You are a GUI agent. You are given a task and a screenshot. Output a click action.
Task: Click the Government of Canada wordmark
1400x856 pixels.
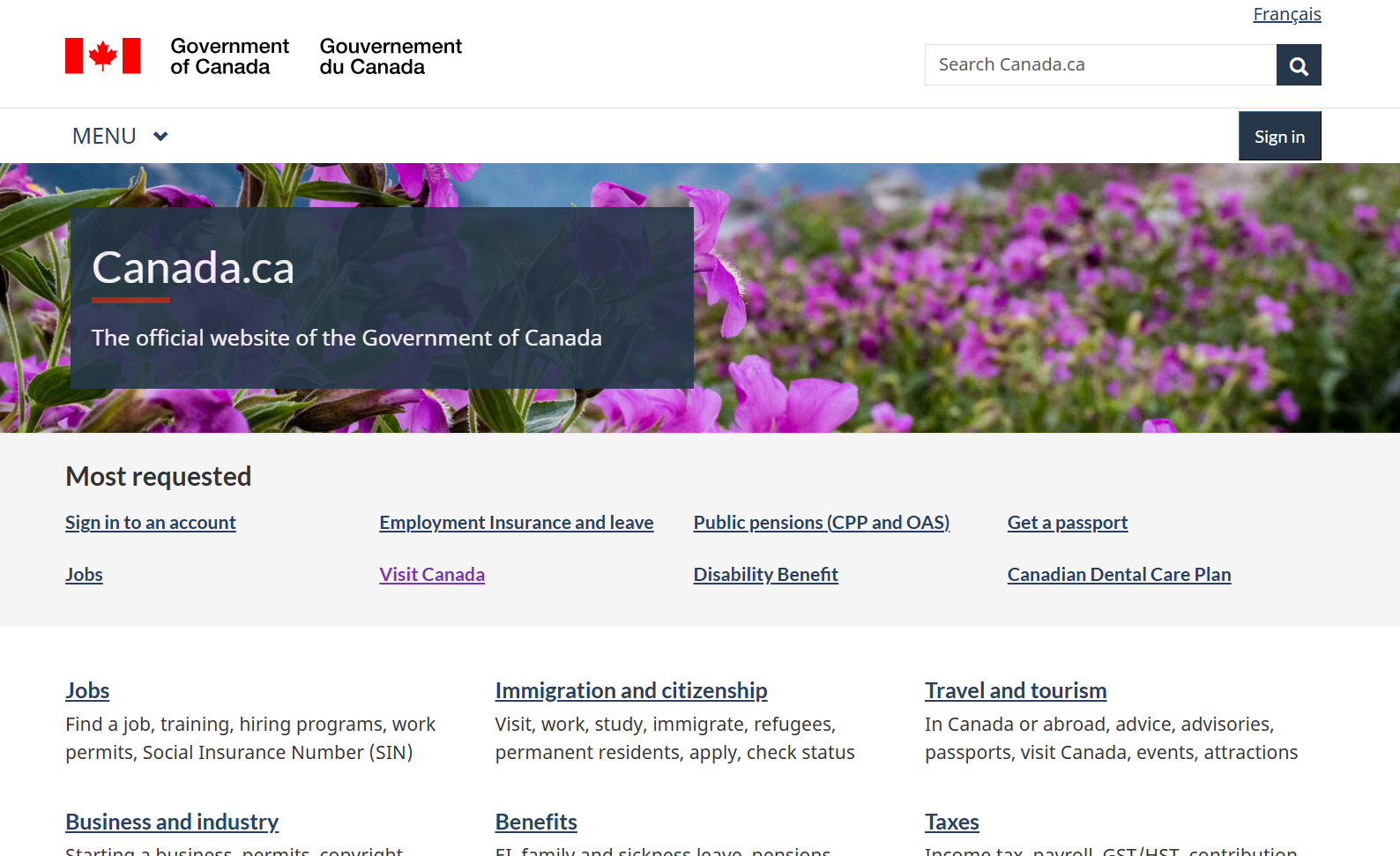click(229, 56)
